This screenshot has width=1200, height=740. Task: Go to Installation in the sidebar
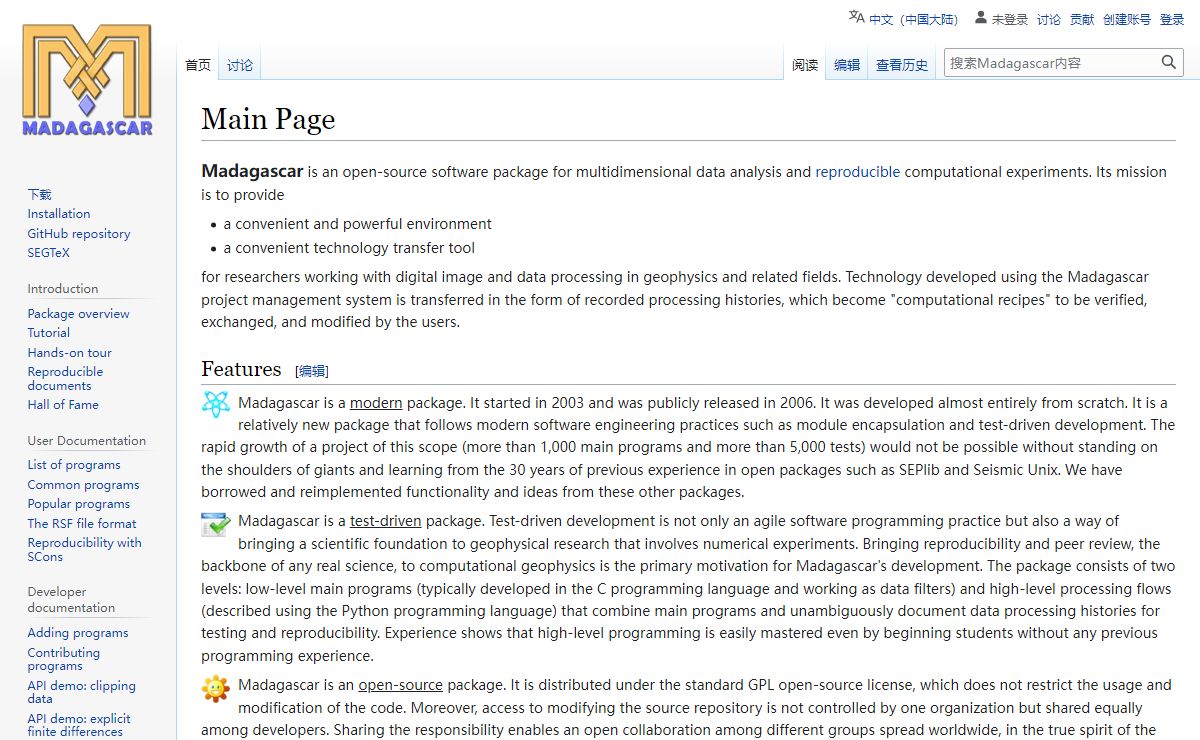tap(59, 214)
